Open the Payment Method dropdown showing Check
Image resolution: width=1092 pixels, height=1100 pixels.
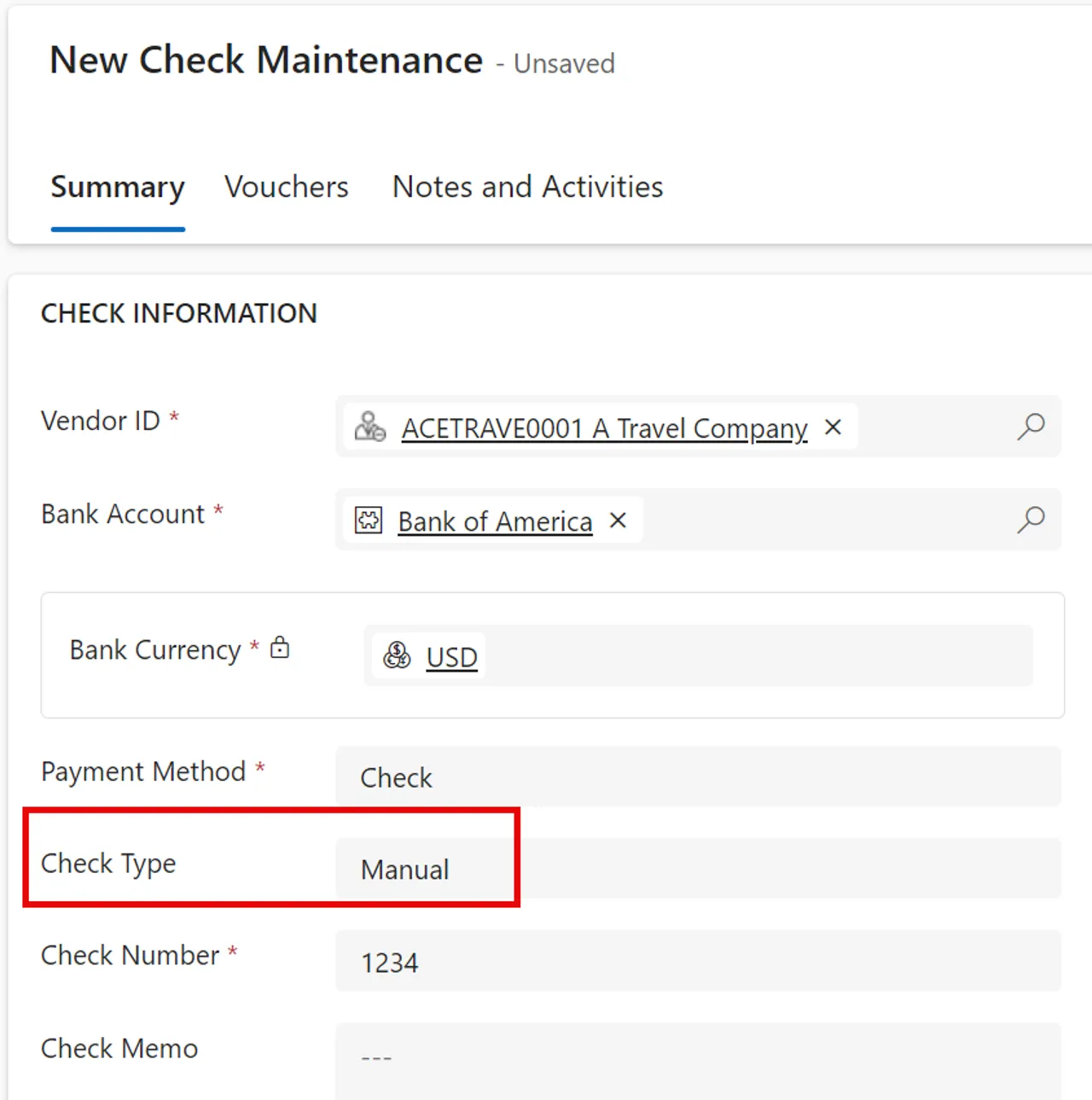(700, 777)
